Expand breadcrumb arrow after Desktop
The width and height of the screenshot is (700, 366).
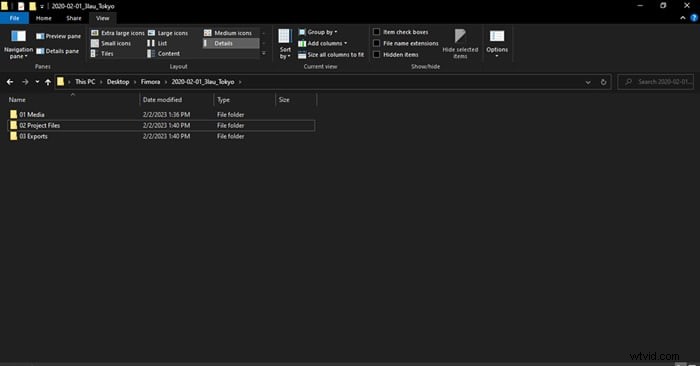pos(135,82)
